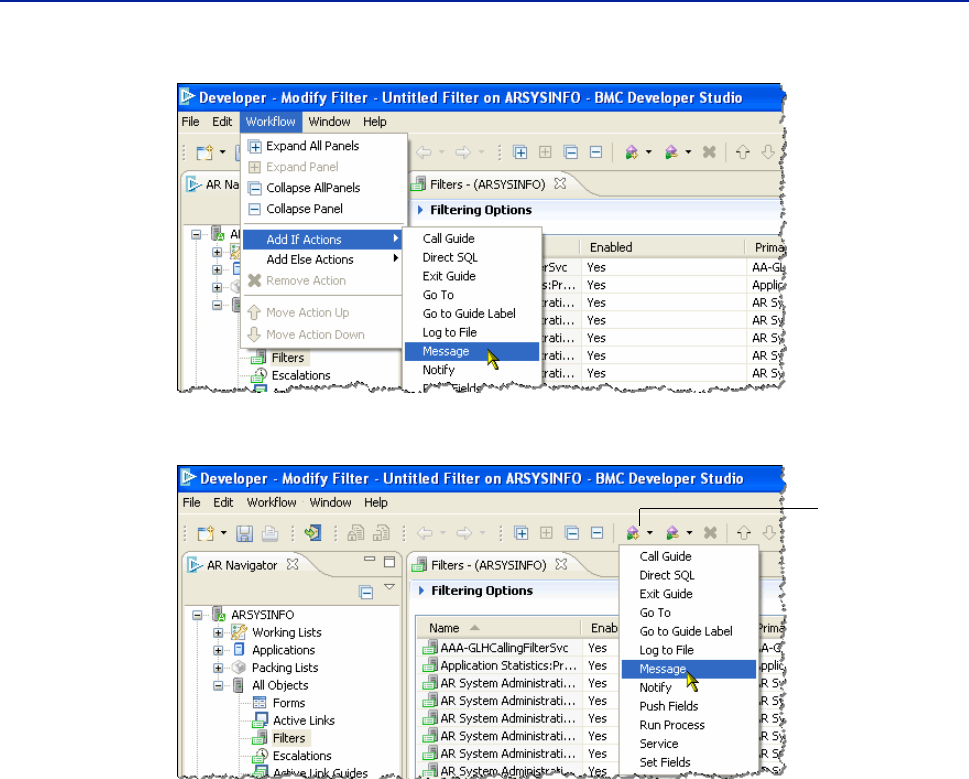Select Collapse AllPanels menu entry
The height and width of the screenshot is (779, 969).
pos(324,188)
